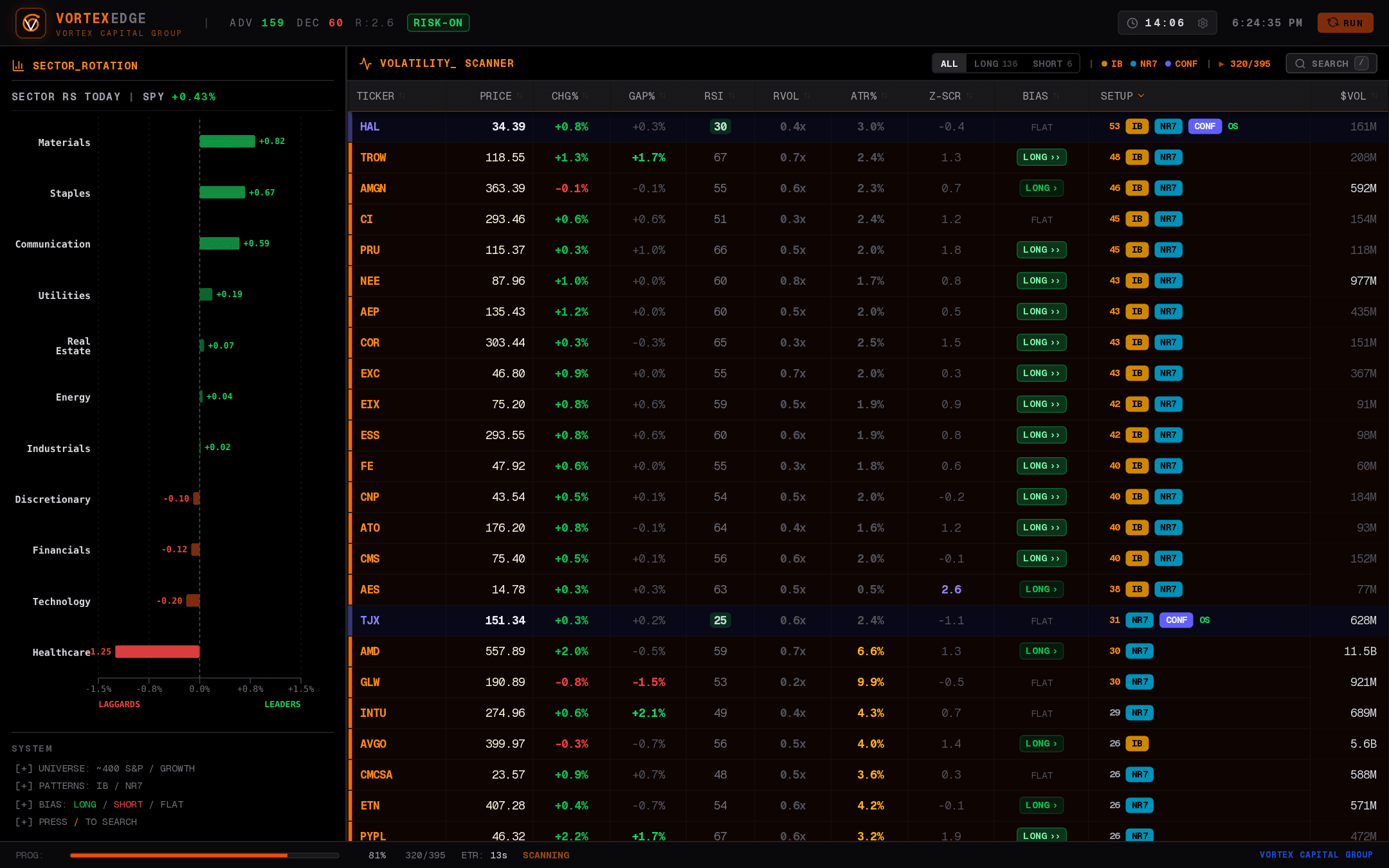The height and width of the screenshot is (868, 1389).
Task: Click HAL's RSI value 30
Action: (720, 127)
